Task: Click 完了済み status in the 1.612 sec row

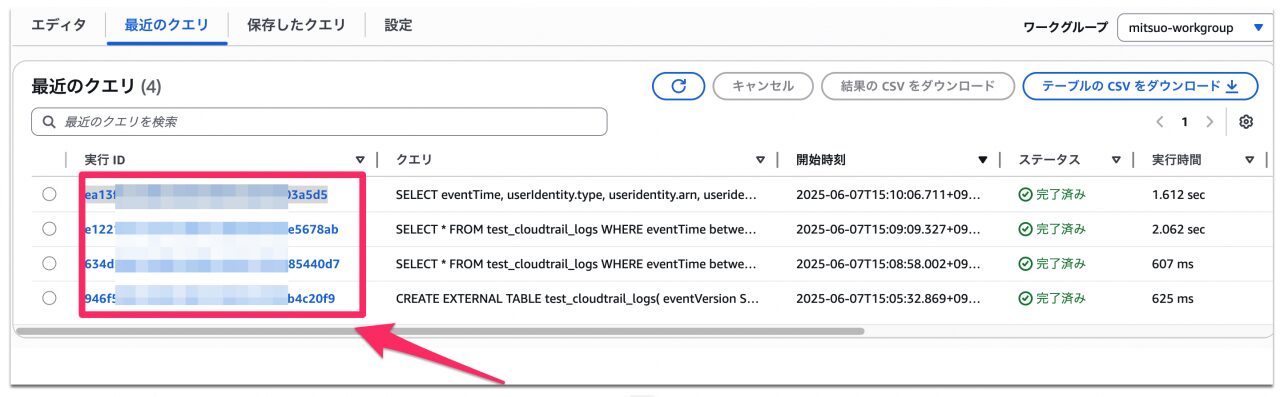Action: click(1052, 195)
